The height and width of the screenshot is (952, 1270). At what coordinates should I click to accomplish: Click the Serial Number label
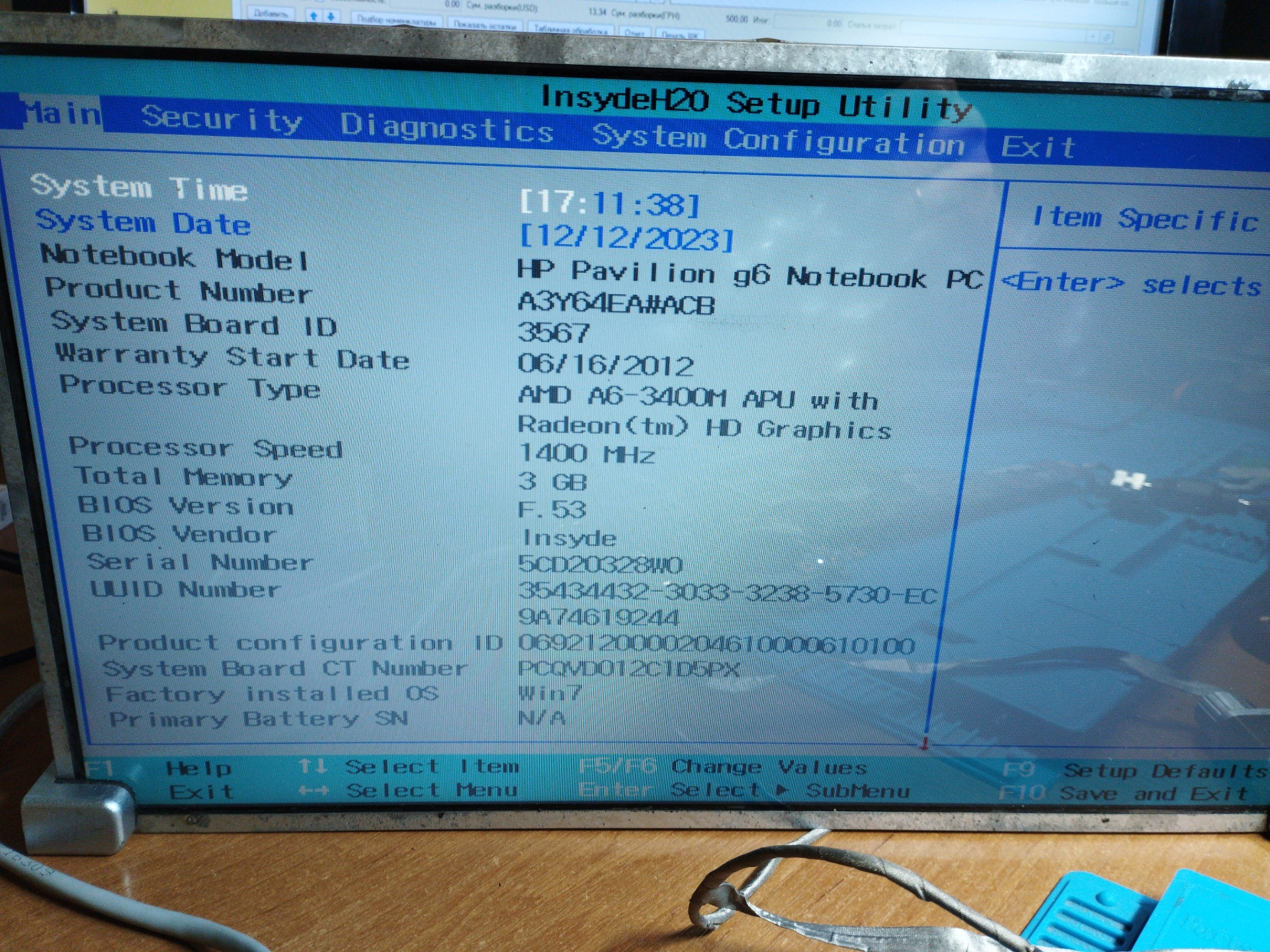click(200, 561)
